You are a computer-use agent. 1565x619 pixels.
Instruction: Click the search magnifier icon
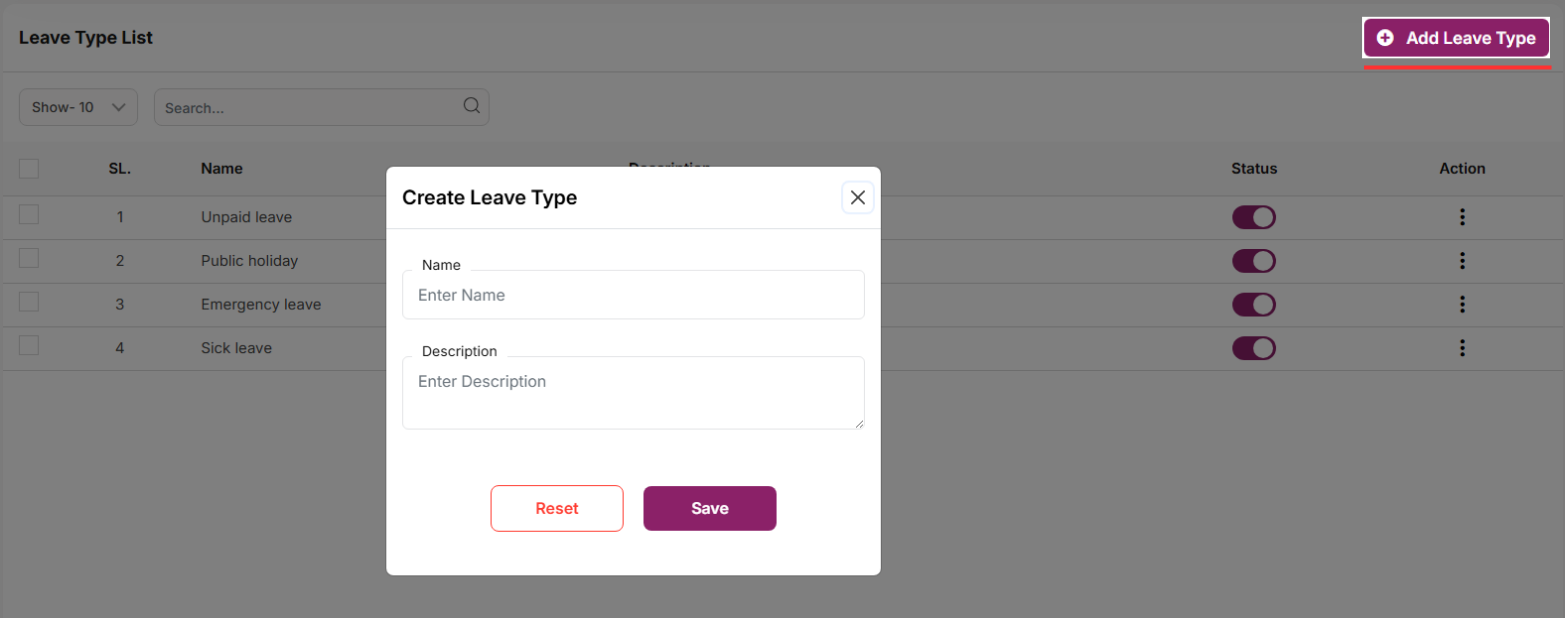coord(472,106)
